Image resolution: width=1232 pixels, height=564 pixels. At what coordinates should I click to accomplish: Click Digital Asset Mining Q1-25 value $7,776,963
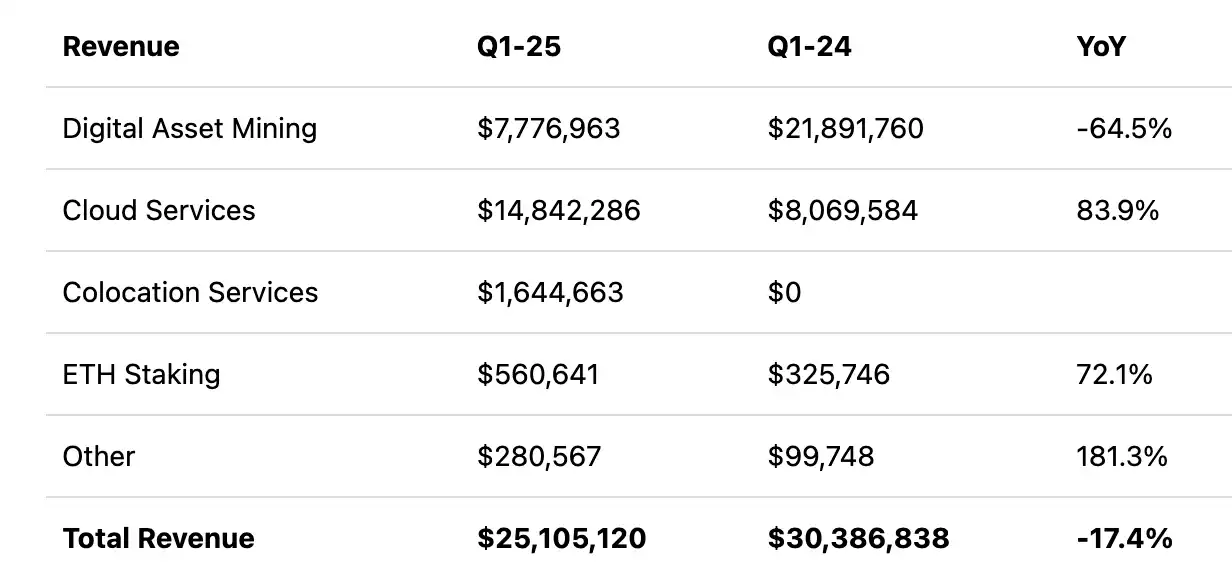(549, 129)
